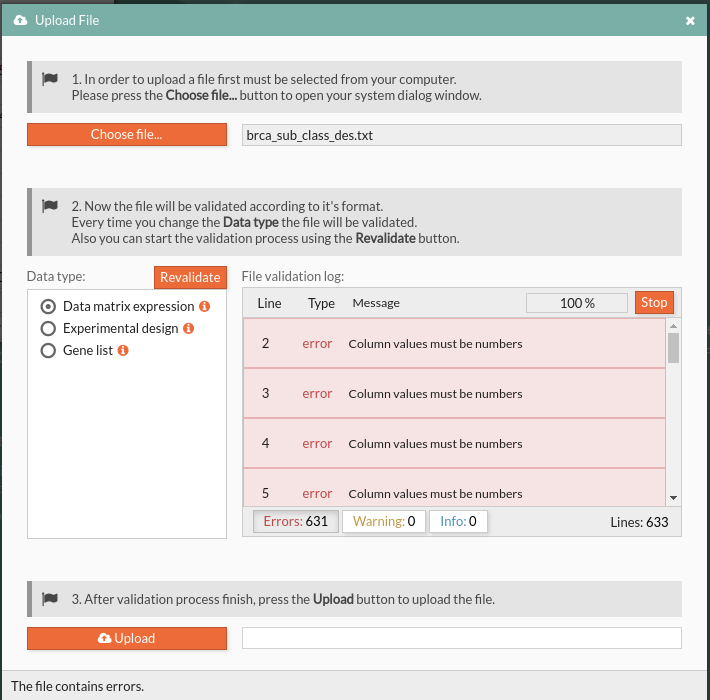Click the info icon beside Experimental design
The height and width of the screenshot is (700, 710).
coord(188,329)
